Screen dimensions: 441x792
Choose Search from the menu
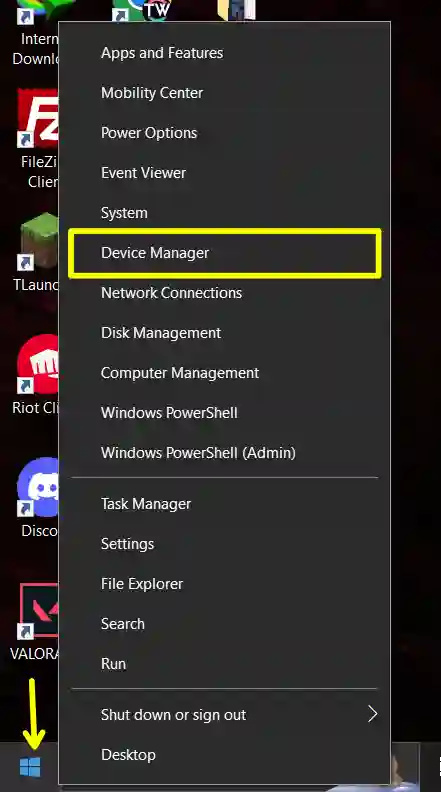coord(224,624)
